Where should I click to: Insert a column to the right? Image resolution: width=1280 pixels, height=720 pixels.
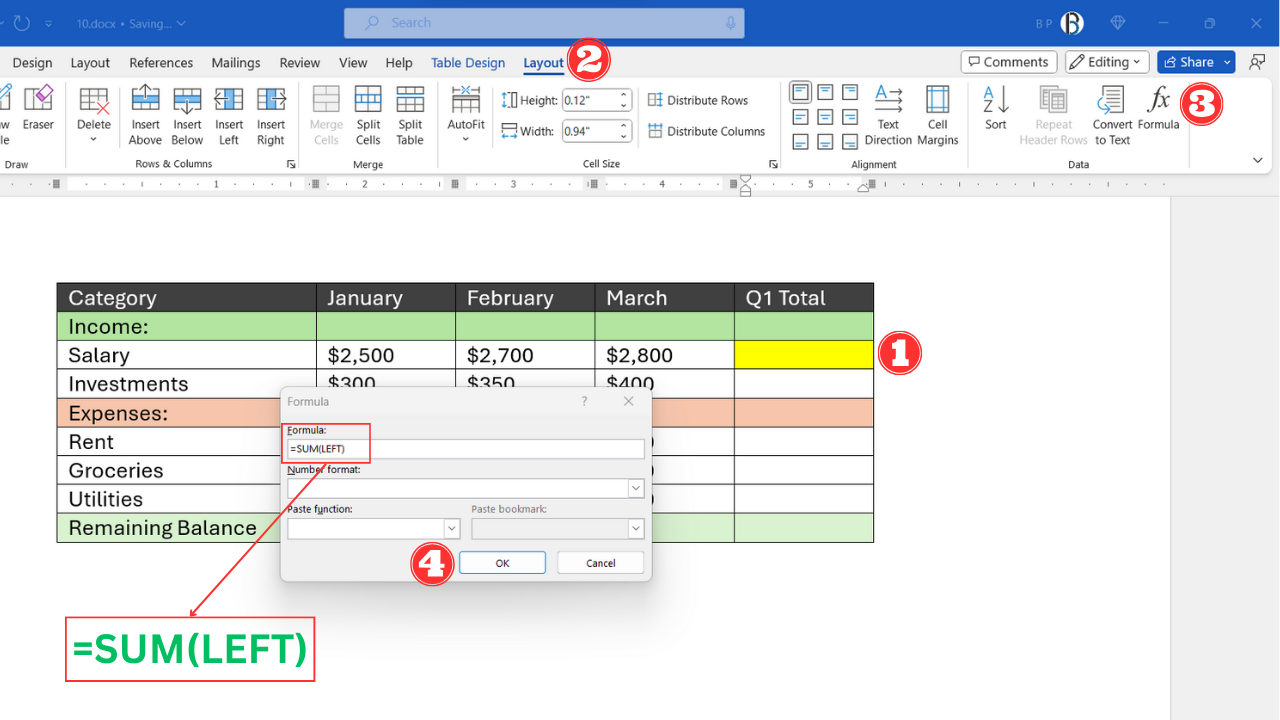271,113
